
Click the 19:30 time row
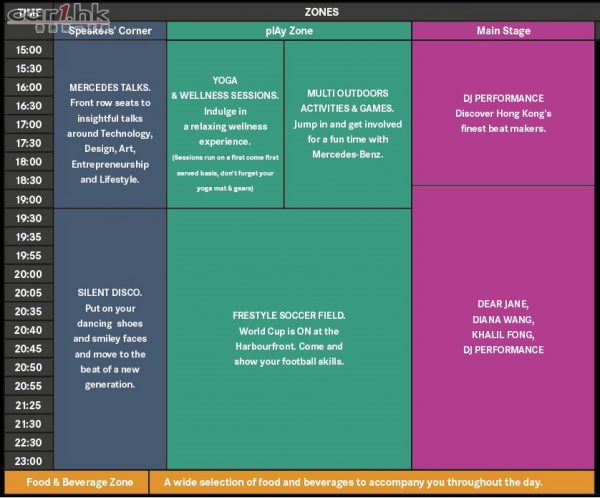[29, 218]
